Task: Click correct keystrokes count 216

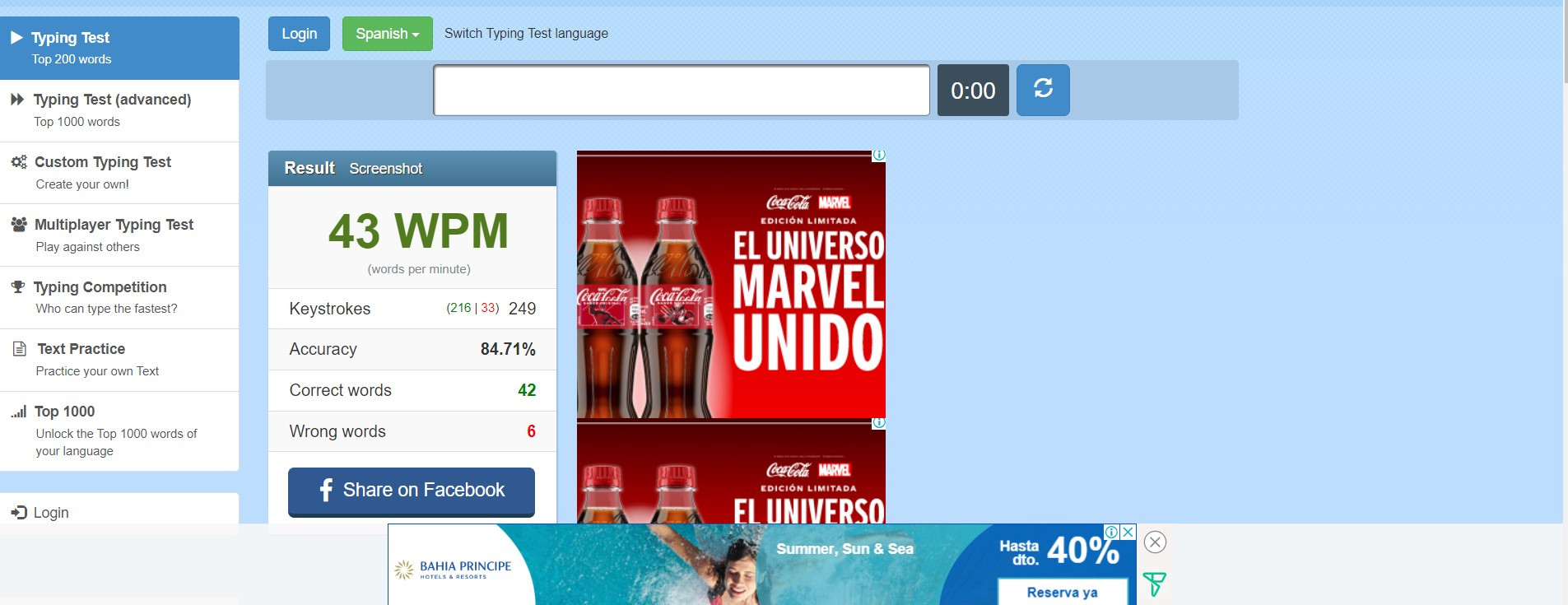Action: 459,308
